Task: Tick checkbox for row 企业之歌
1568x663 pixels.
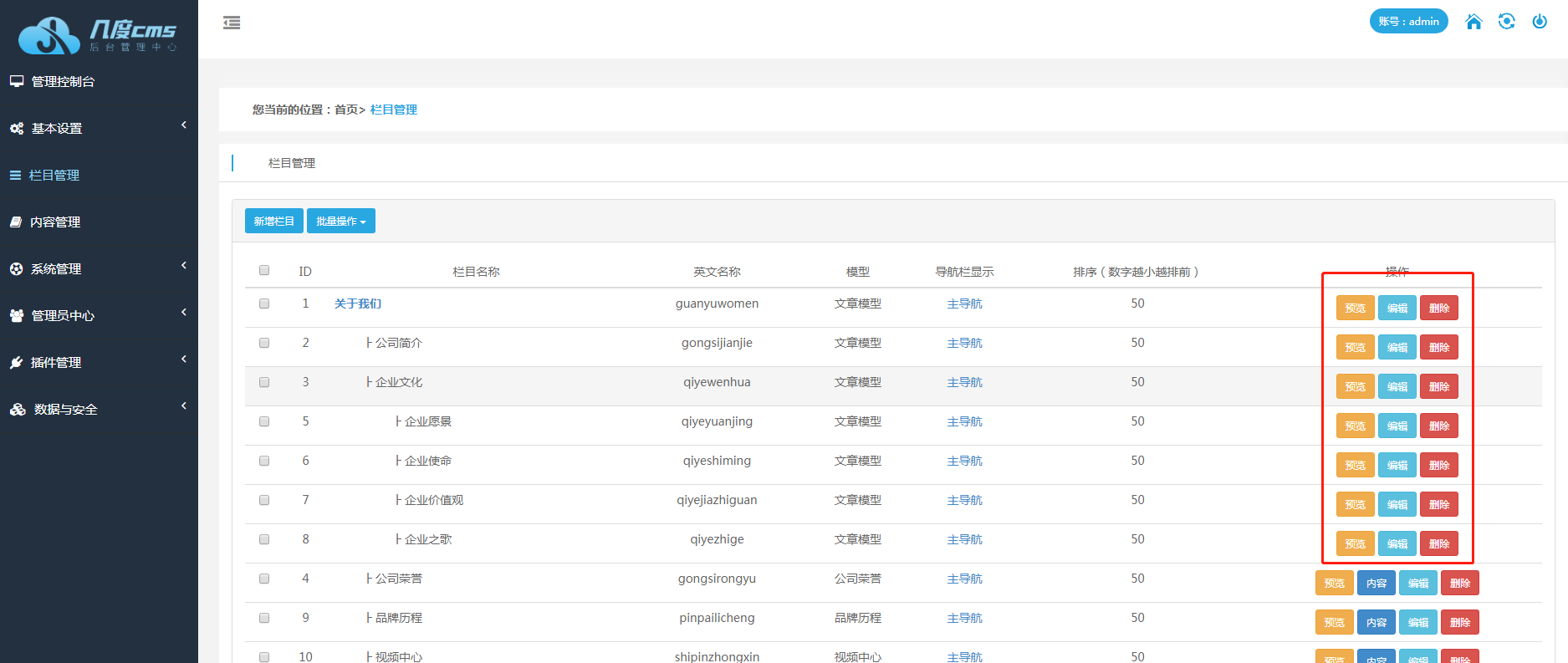Action: 264,539
